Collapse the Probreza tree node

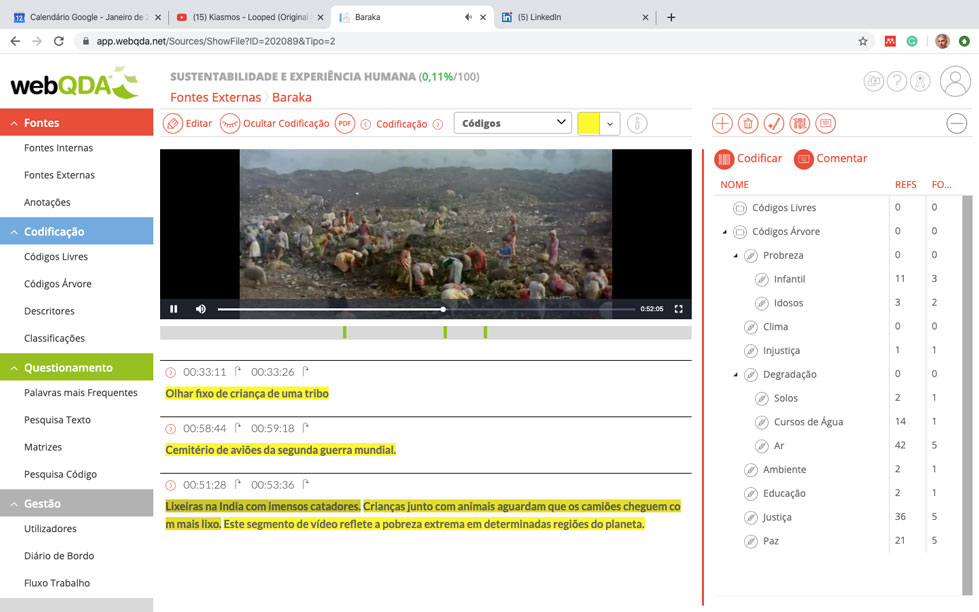click(x=735, y=255)
